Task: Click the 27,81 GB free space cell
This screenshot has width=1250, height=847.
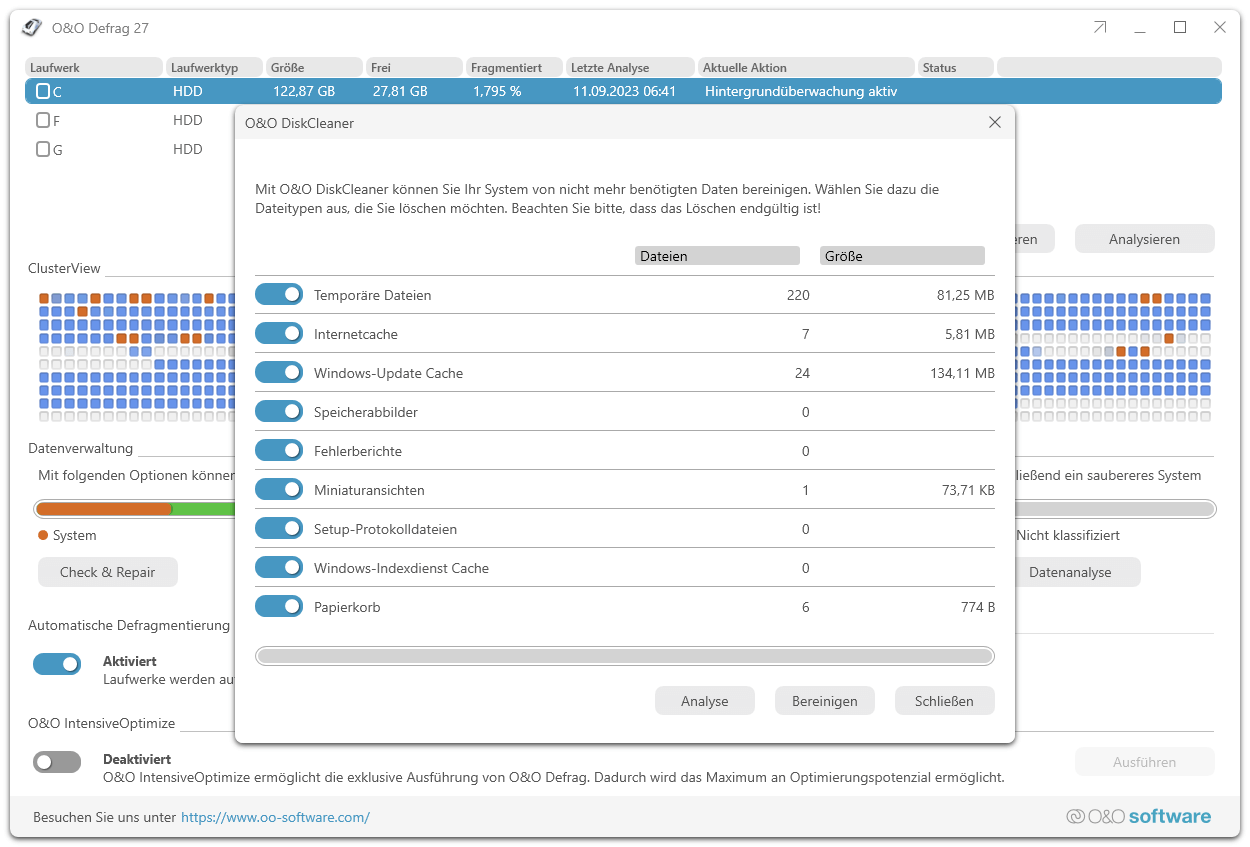Action: point(400,91)
